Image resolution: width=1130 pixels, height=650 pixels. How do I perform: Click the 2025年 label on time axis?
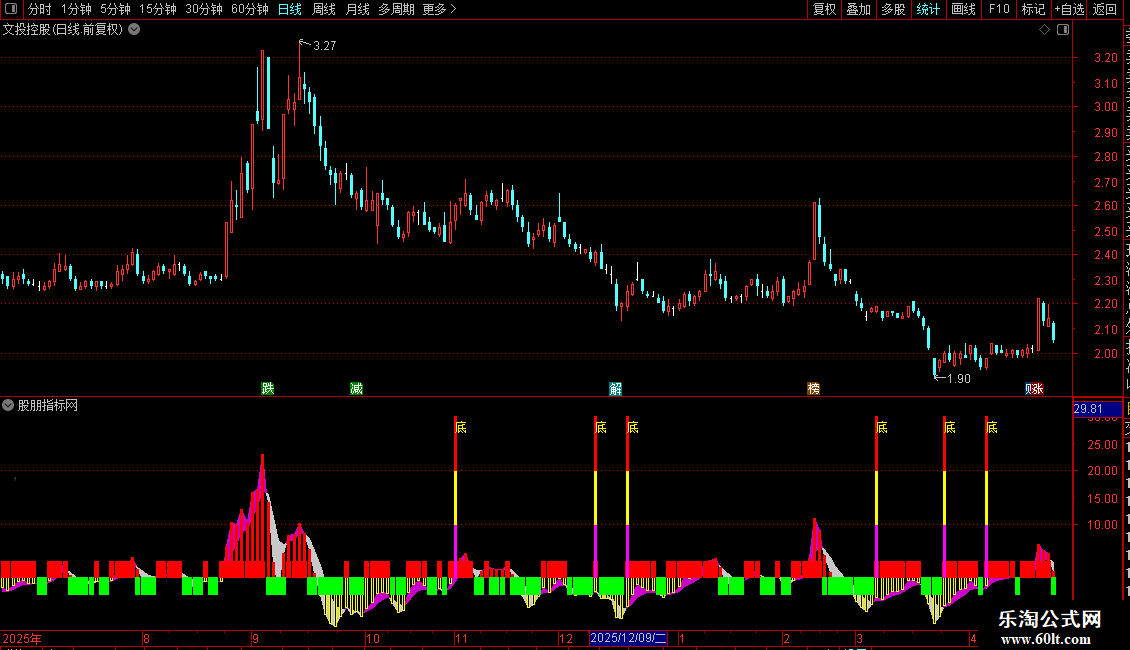point(22,638)
